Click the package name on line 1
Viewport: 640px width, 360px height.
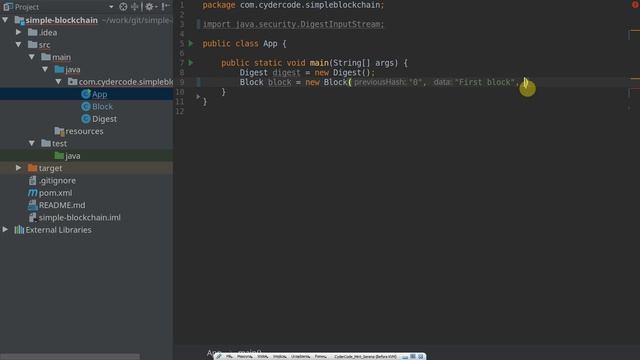pyautogui.click(x=311, y=5)
